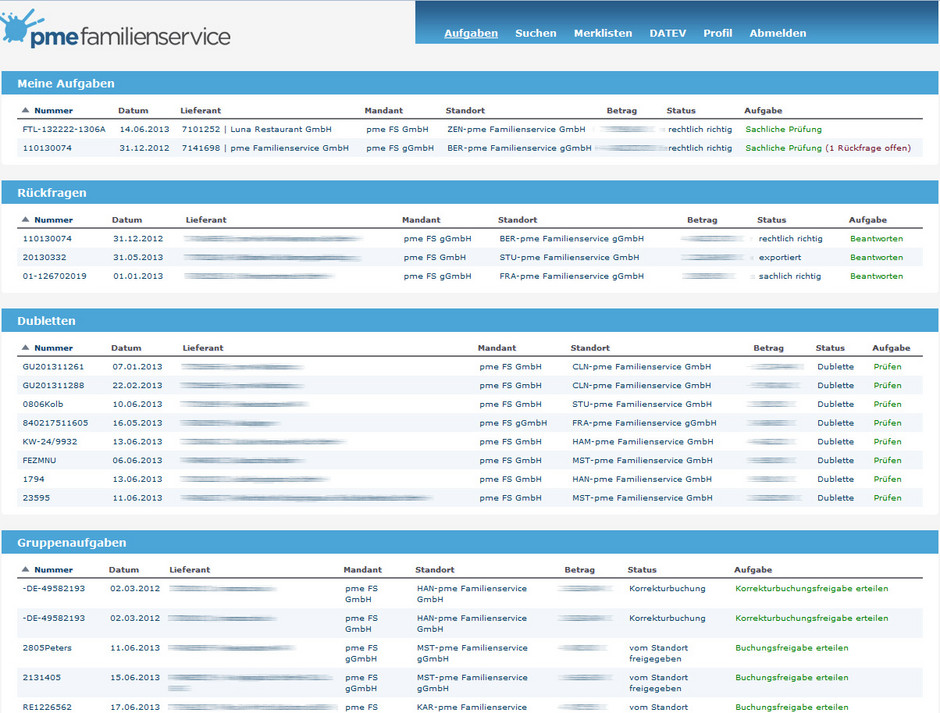The image size is (940, 713).
Task: Click Buchungsfreigabe erteilen for RE1226562
Action: pos(791,707)
